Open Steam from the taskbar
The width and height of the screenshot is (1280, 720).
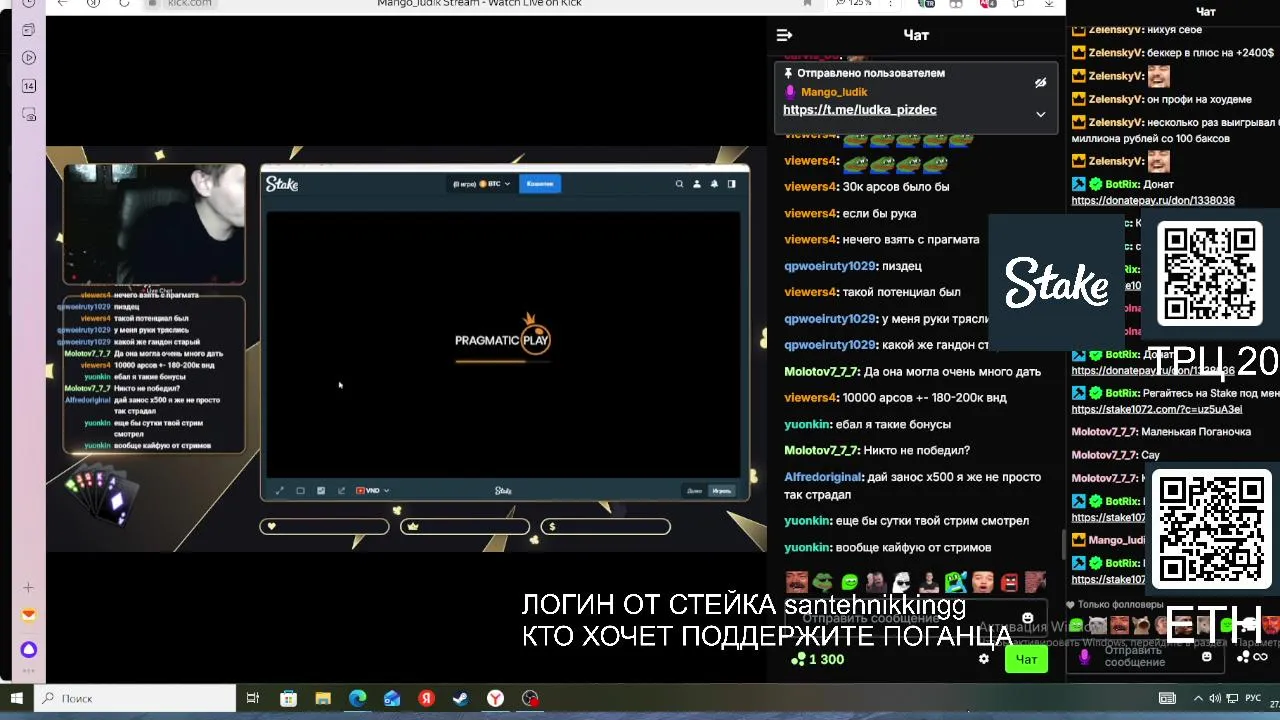tap(461, 698)
